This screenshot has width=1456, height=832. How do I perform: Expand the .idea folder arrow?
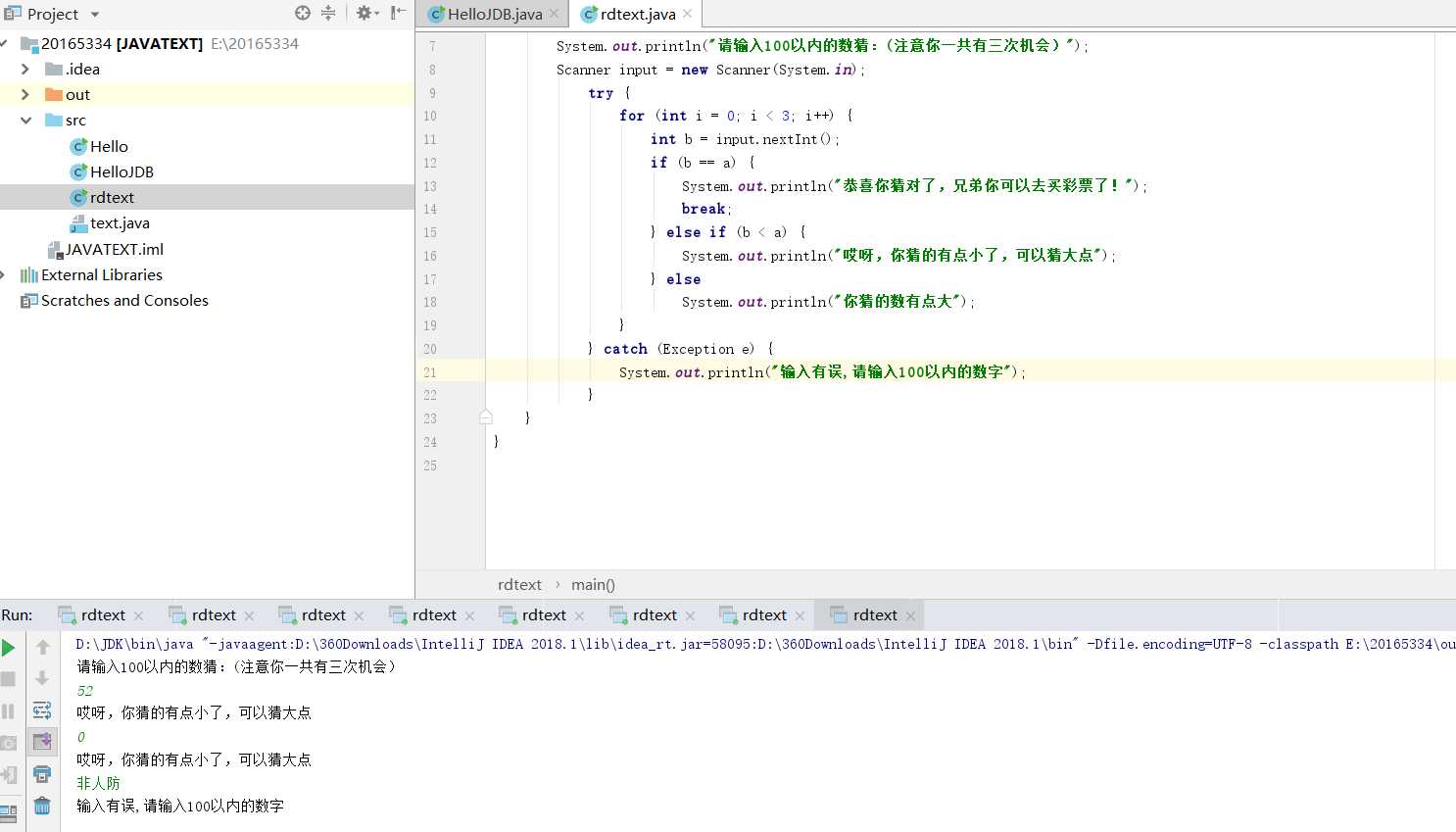[25, 69]
